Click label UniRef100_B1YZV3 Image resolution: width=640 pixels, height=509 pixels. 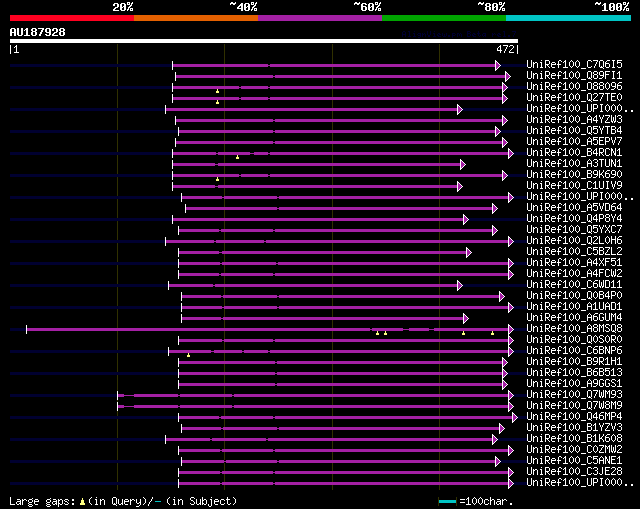574,428
